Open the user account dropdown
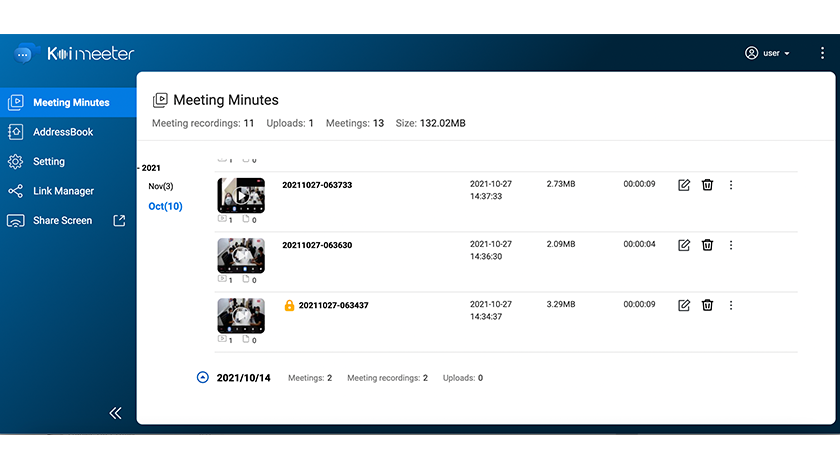 (768, 53)
